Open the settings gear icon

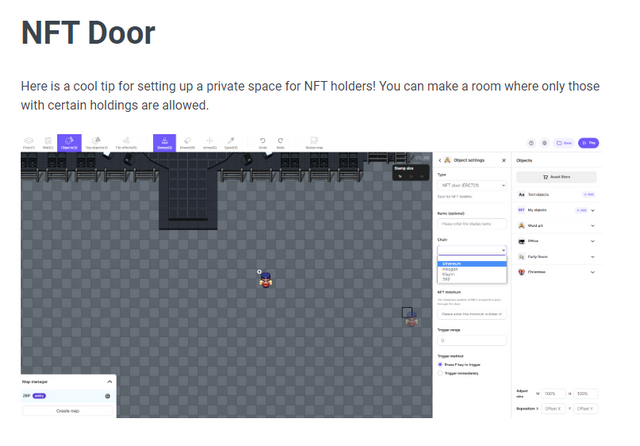544,143
